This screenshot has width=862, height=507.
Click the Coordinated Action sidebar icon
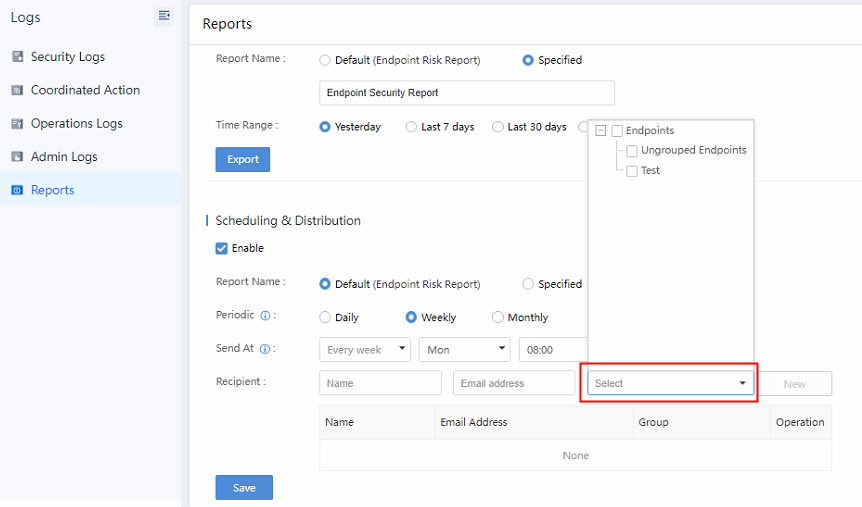click(x=17, y=90)
